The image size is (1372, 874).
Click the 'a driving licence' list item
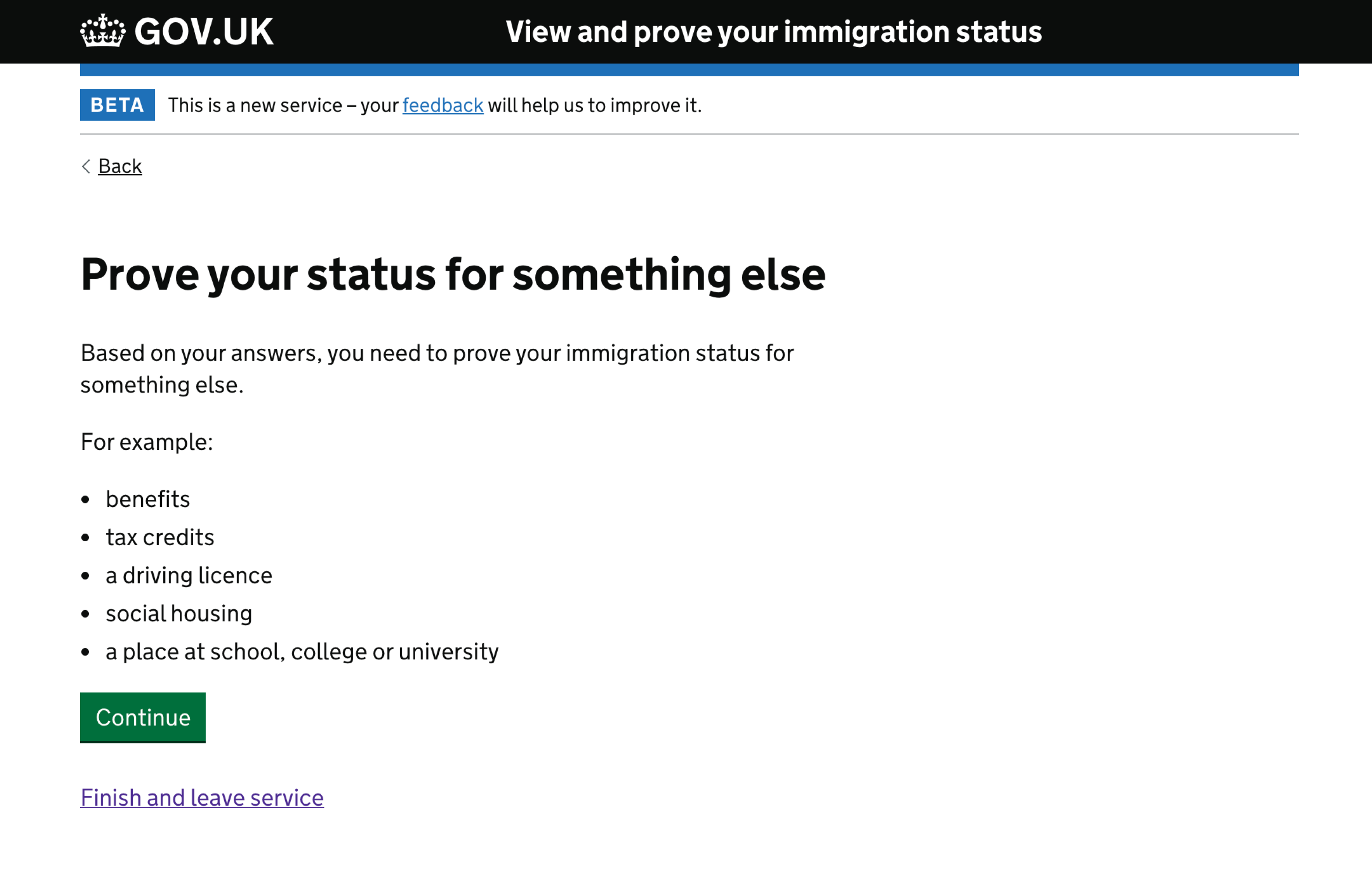189,575
